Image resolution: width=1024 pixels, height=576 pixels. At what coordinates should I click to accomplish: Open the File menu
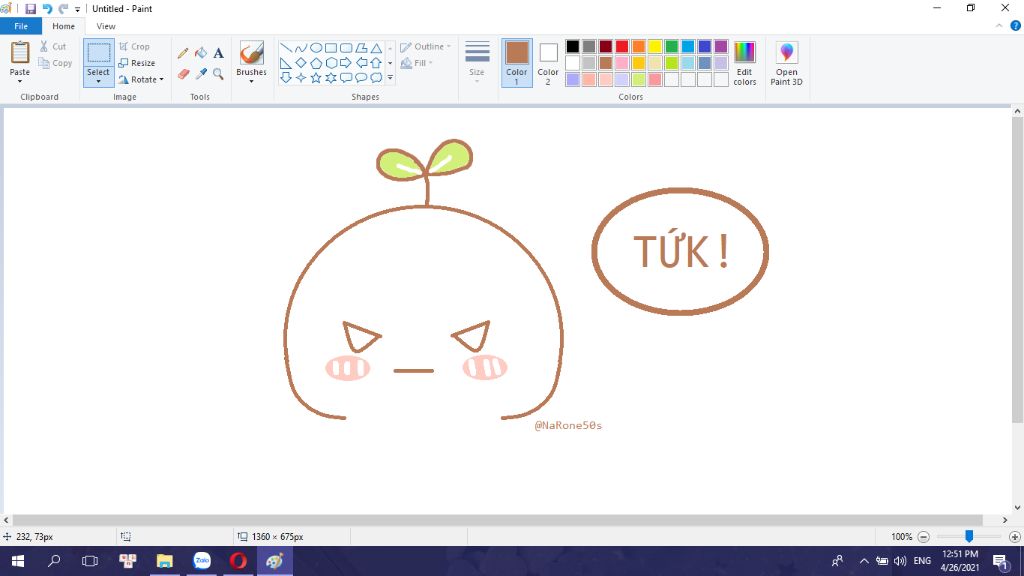[x=21, y=26]
